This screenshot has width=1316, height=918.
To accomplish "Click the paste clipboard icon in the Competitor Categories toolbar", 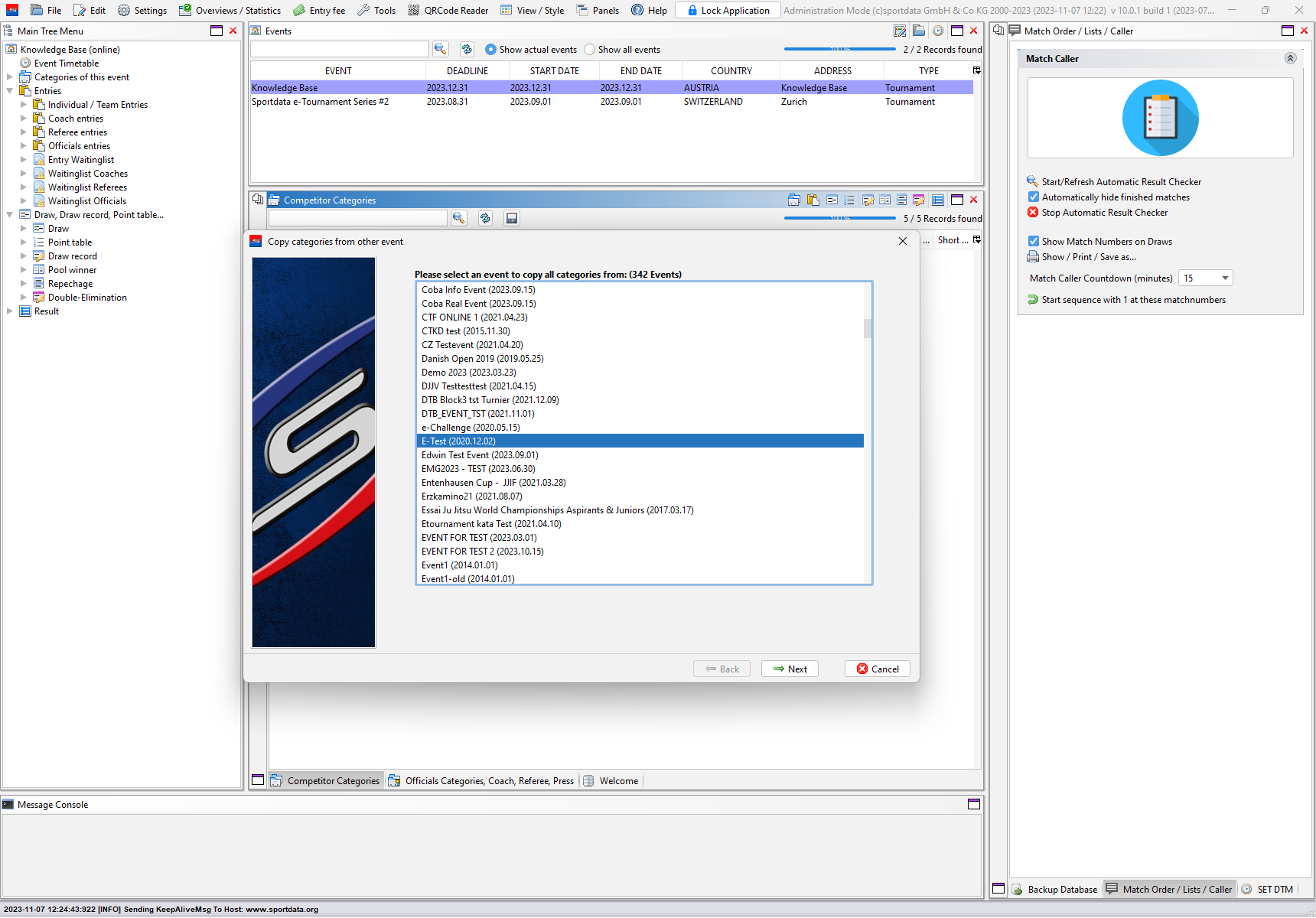I will coord(813,200).
